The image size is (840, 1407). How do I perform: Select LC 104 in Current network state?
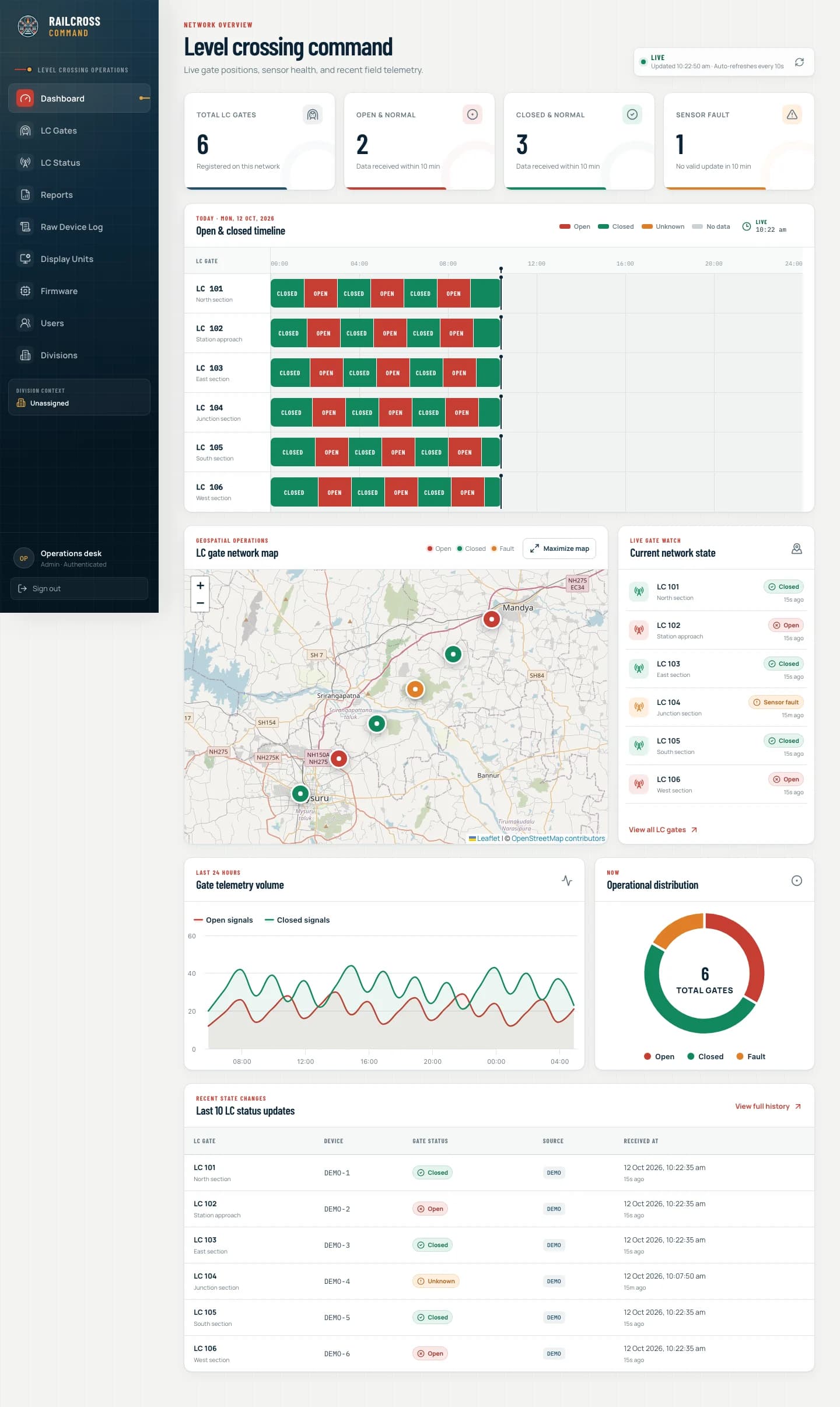pos(716,707)
